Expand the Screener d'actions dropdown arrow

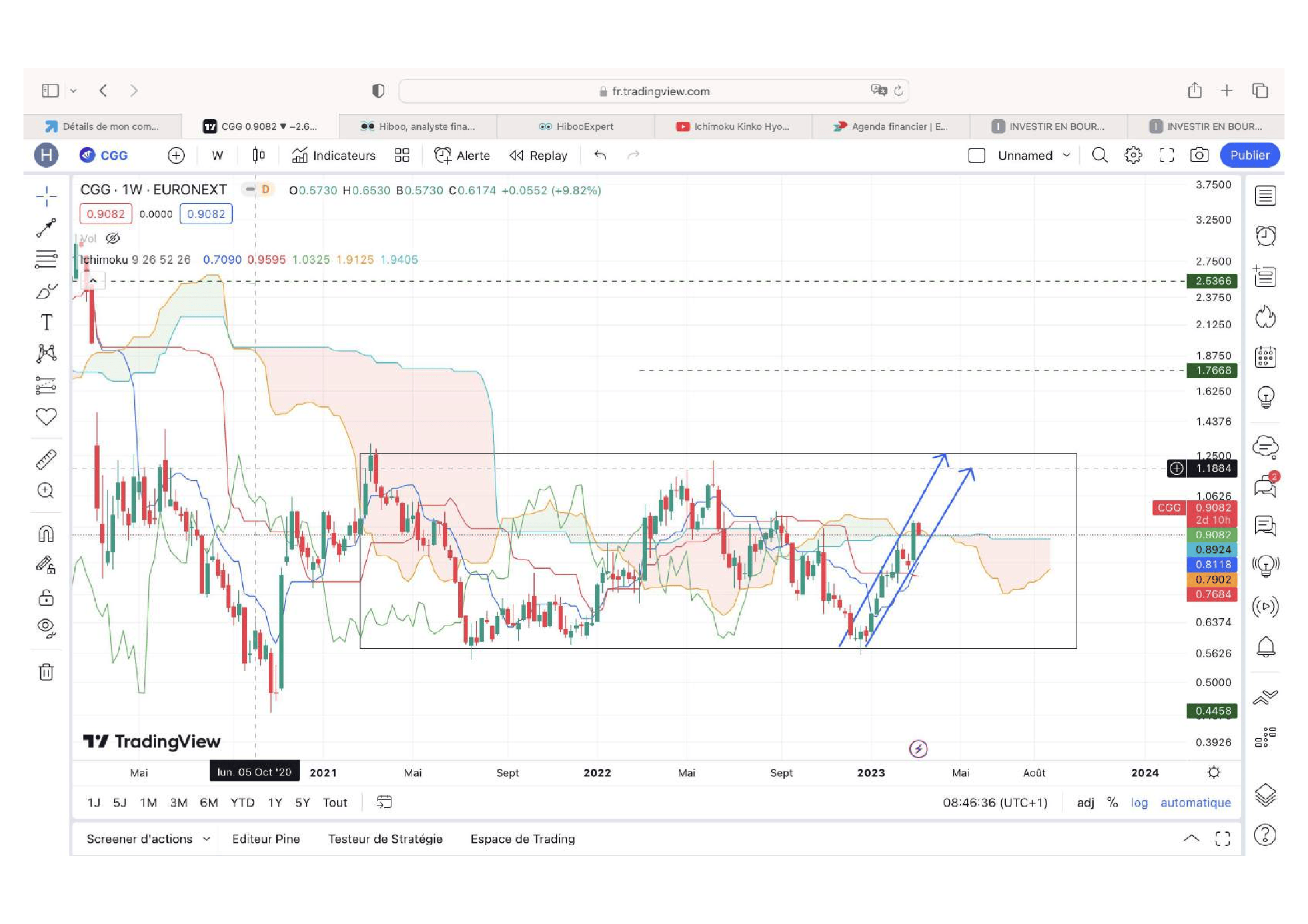[207, 839]
